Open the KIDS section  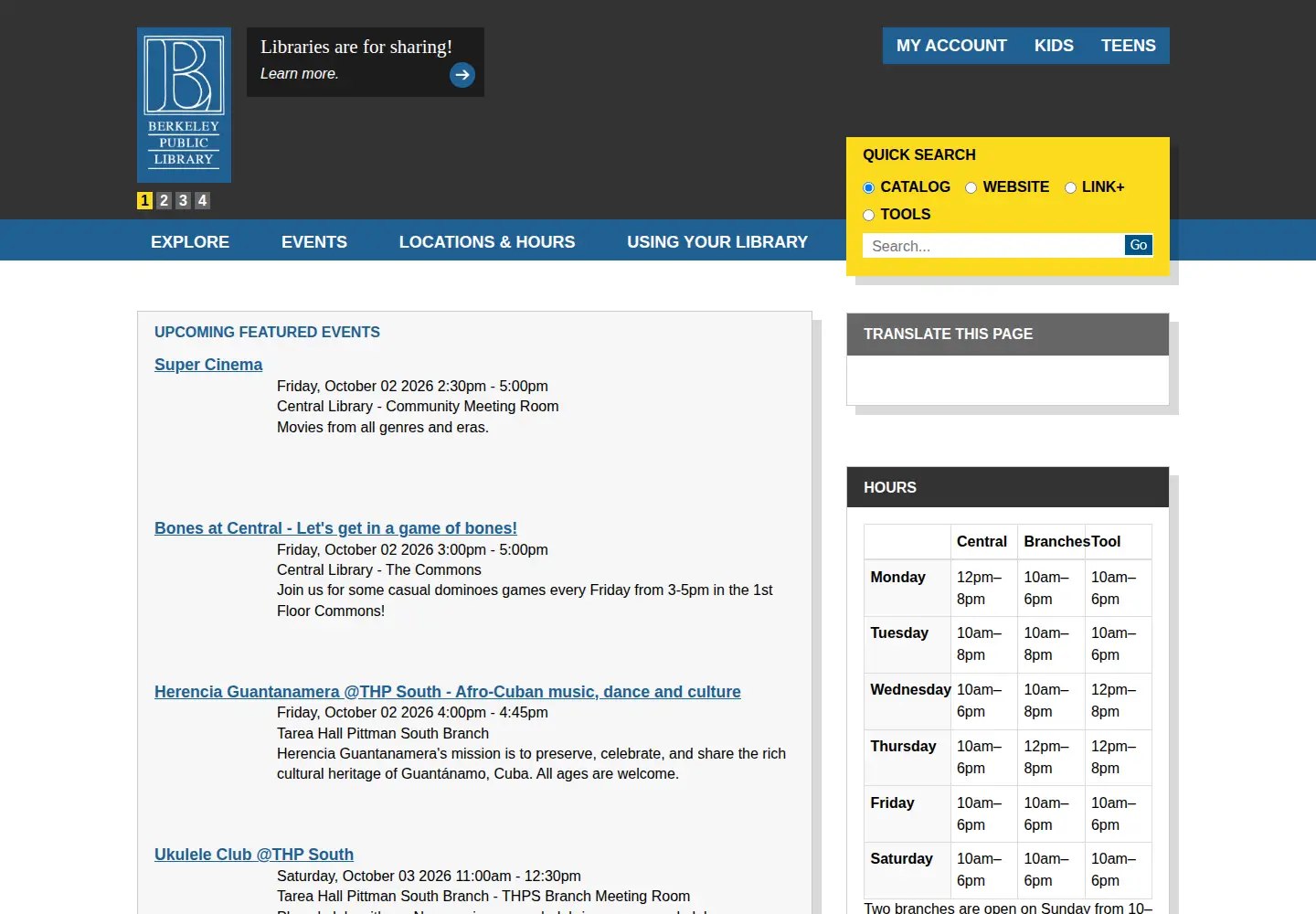tap(1054, 46)
